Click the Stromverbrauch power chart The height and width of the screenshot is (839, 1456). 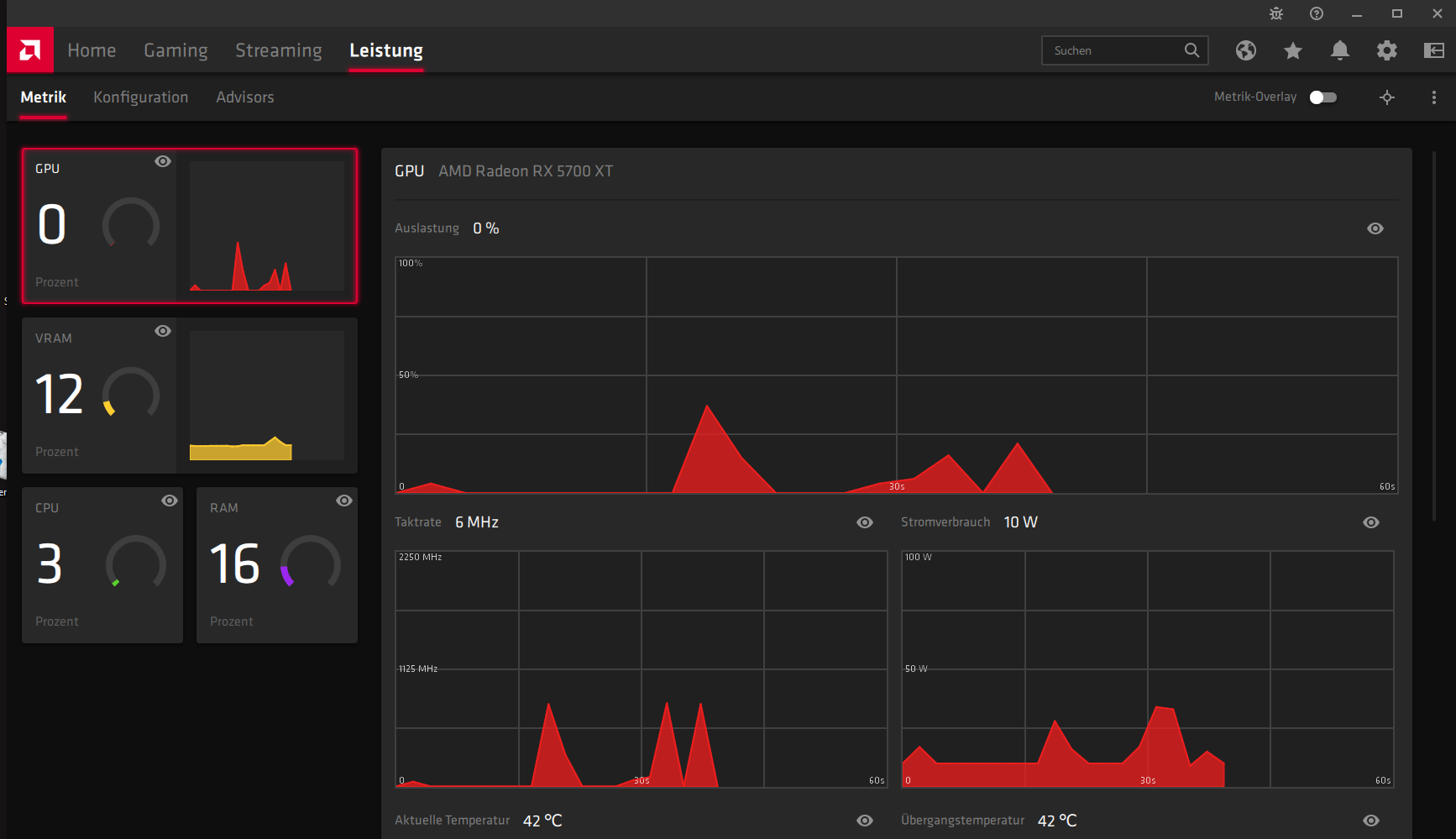tap(1148, 669)
